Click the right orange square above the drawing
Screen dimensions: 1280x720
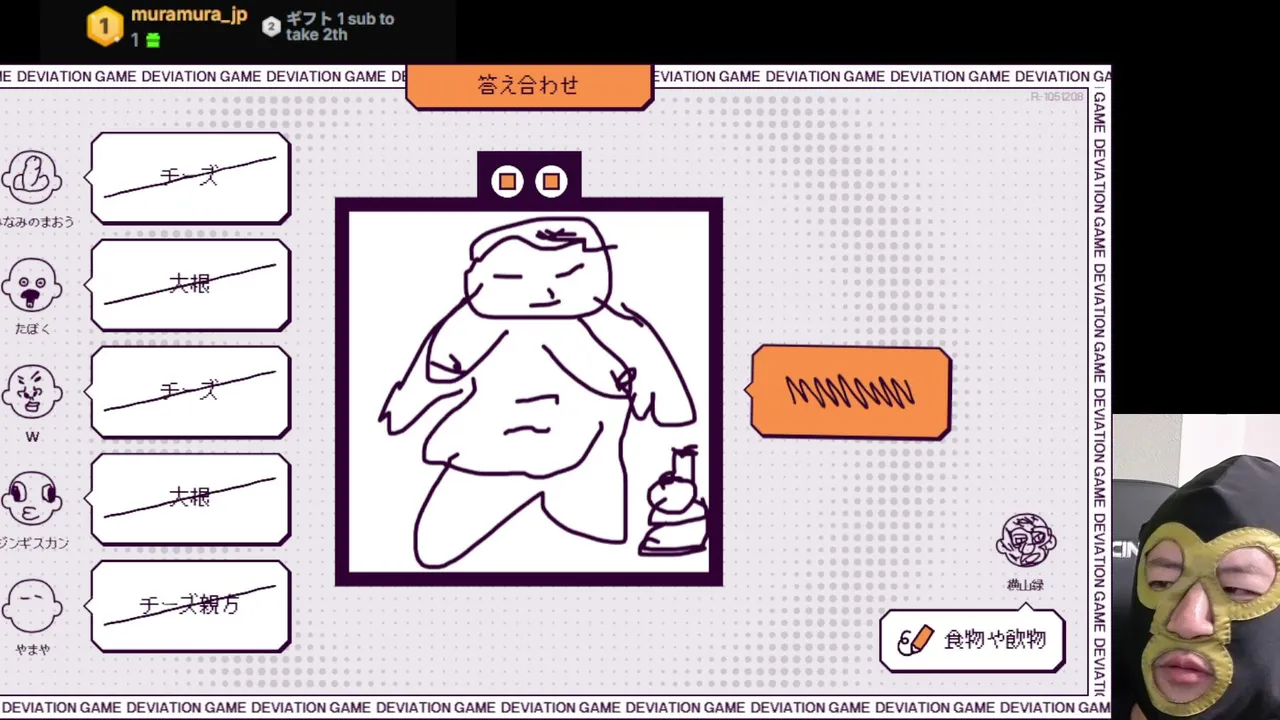coord(551,181)
